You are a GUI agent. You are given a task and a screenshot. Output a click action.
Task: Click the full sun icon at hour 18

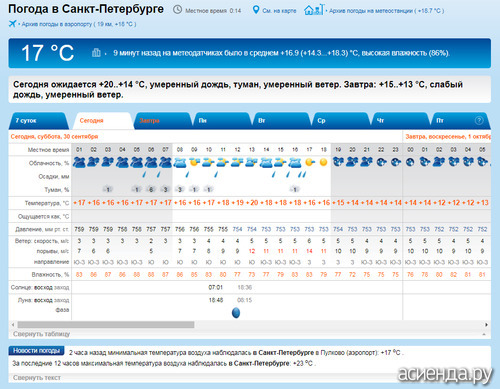323,162
